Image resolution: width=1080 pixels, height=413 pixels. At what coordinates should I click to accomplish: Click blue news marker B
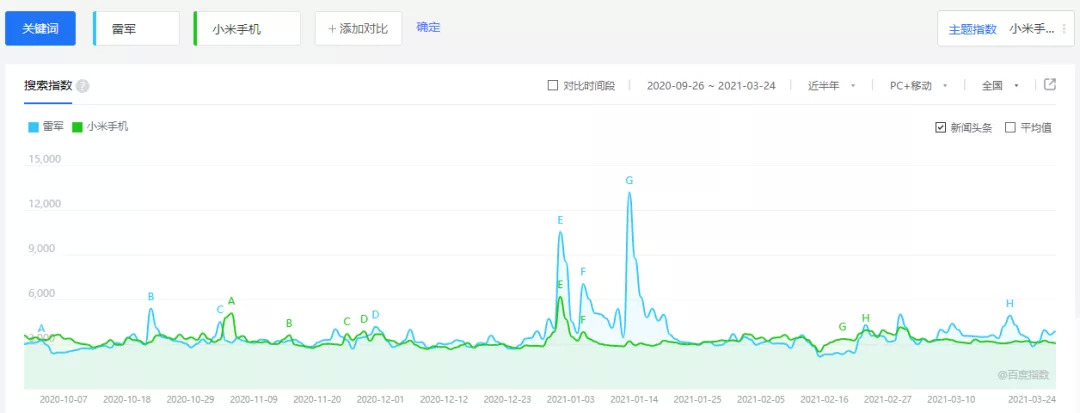(x=151, y=297)
